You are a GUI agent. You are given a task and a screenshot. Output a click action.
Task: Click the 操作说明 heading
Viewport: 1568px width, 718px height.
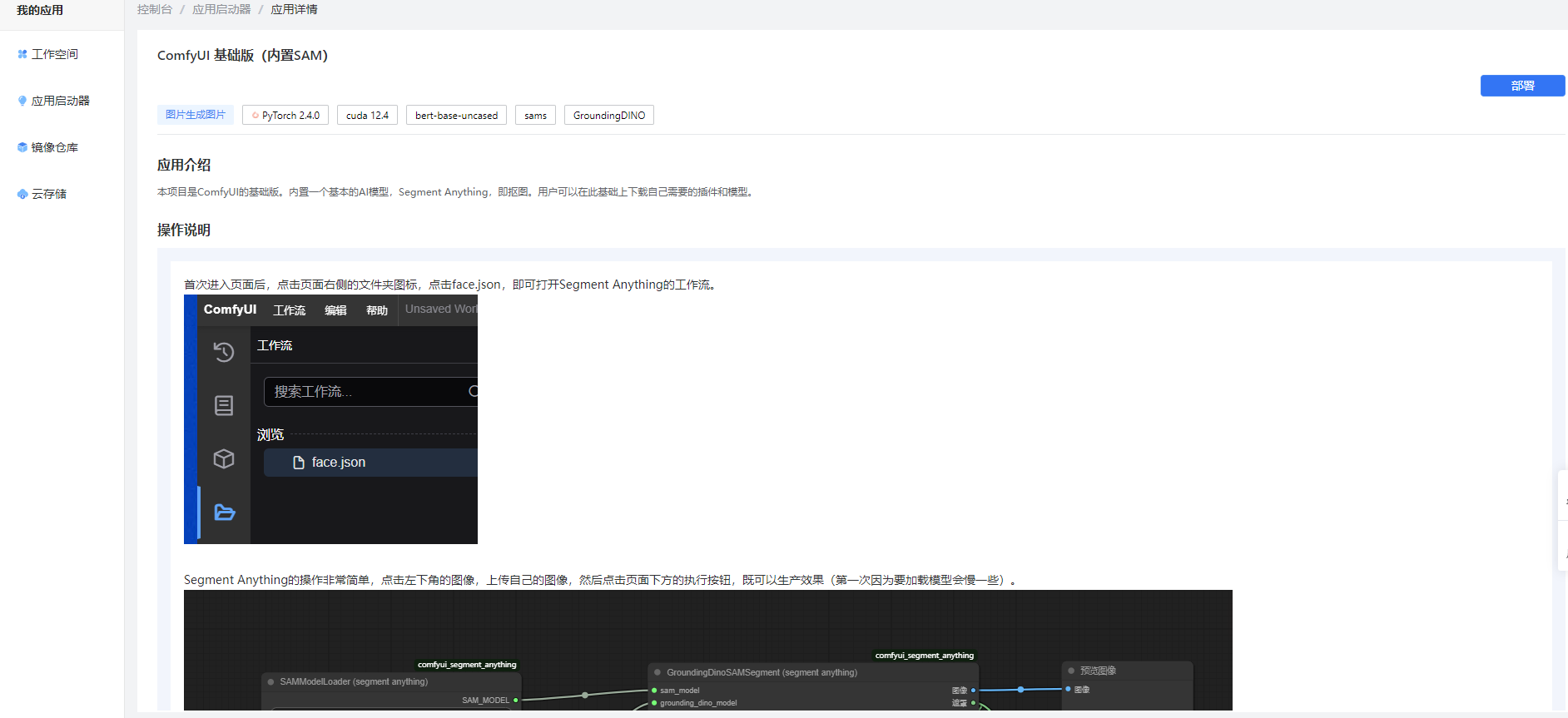[x=184, y=230]
